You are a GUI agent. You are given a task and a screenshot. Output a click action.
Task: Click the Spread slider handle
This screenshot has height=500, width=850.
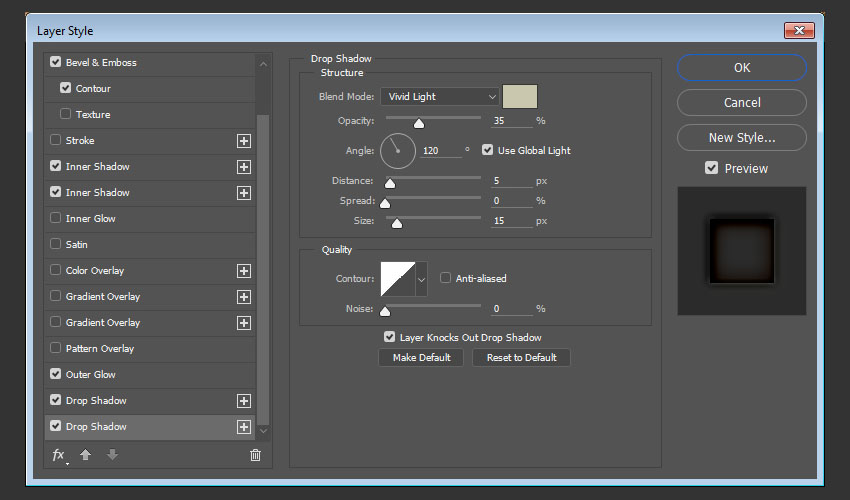[385, 203]
